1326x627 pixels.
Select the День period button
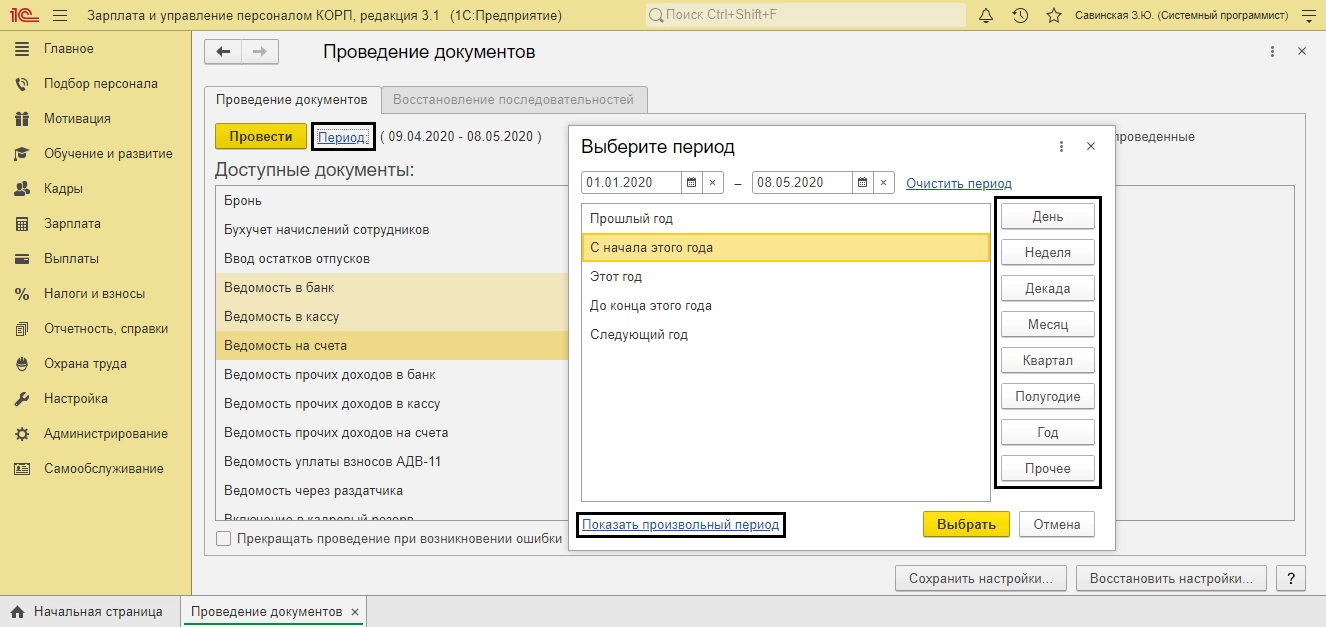1048,217
